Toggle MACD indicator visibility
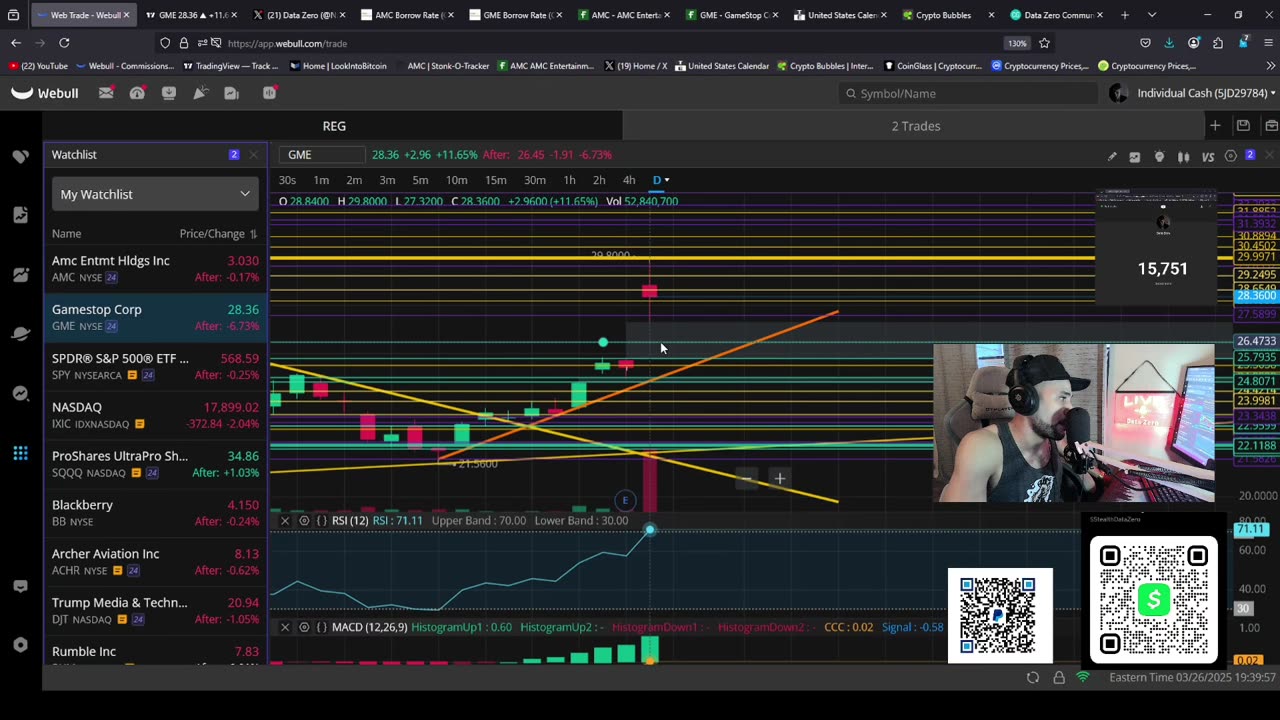Screen dimensions: 1280x720 click(x=304, y=627)
